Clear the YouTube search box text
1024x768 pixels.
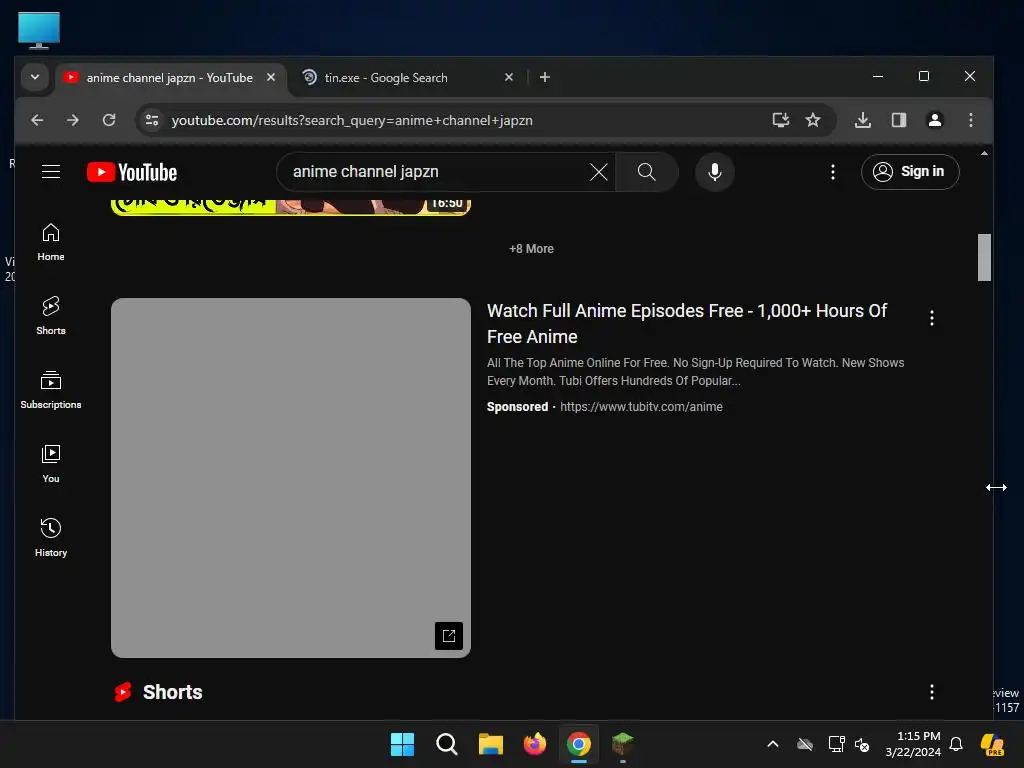tap(598, 172)
